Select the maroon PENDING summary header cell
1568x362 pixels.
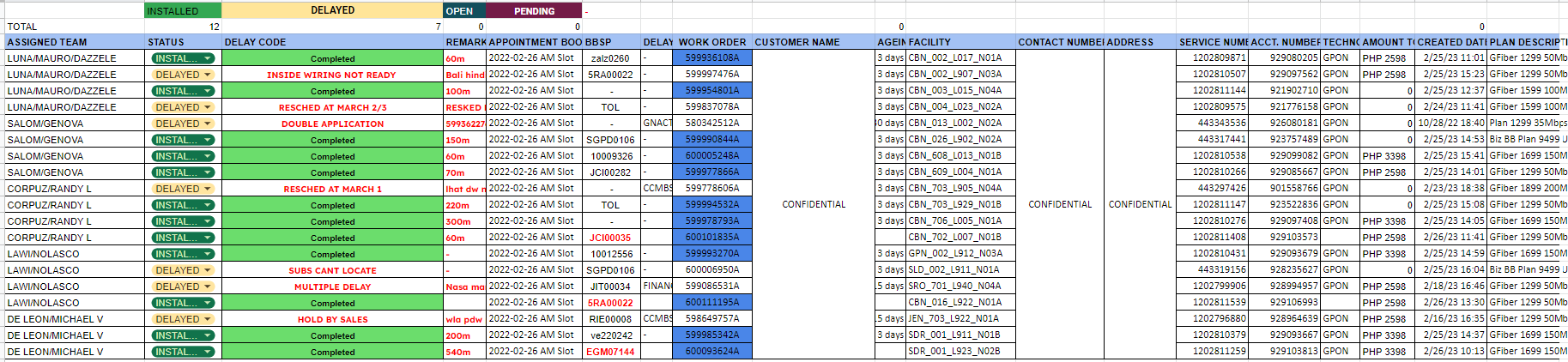534,10
